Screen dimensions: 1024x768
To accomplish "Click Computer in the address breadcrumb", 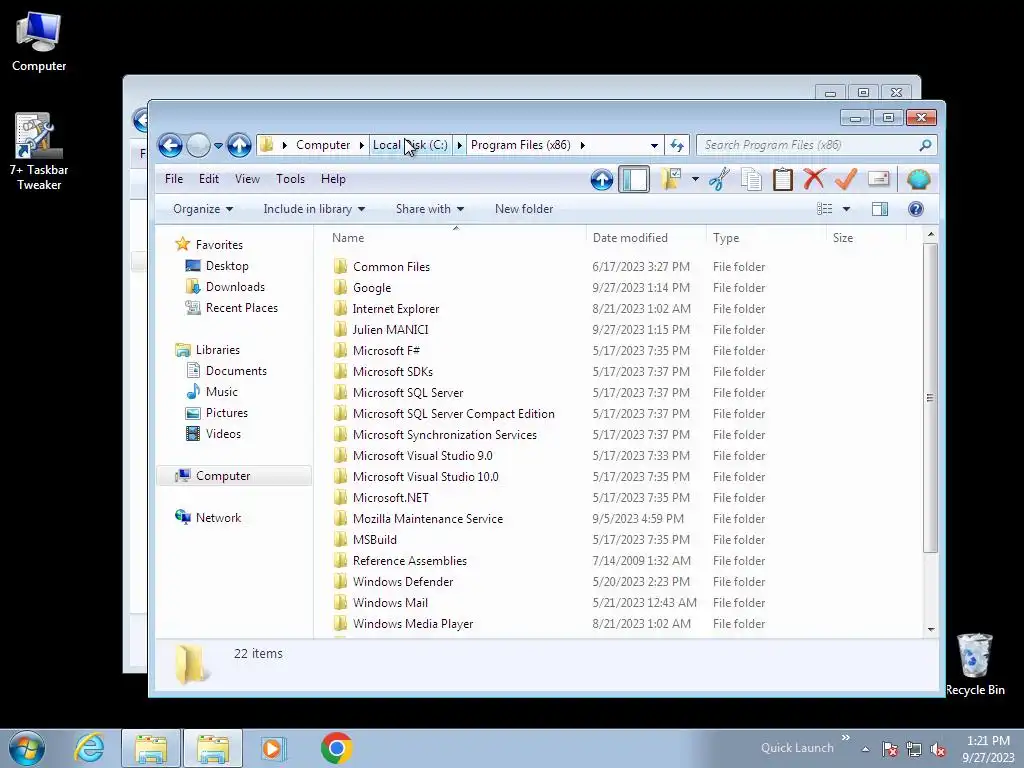I will click(x=323, y=145).
